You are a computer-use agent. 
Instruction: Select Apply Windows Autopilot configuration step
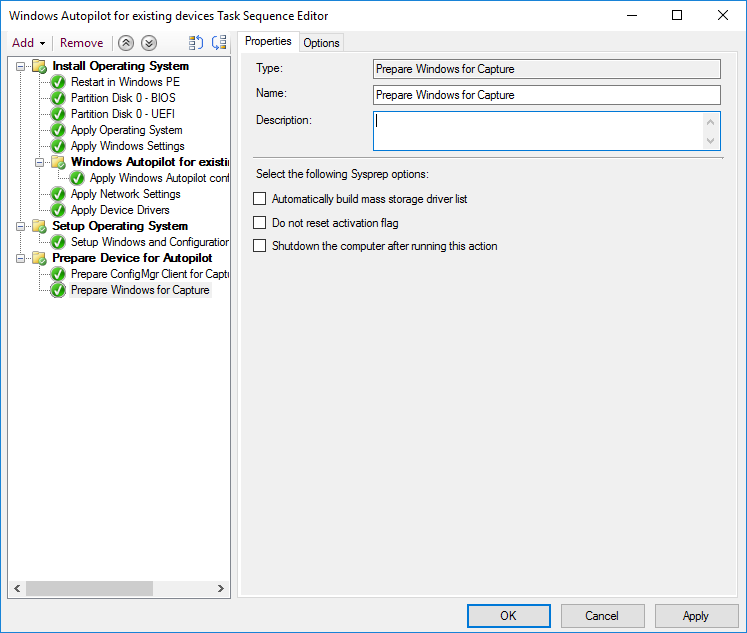159,178
